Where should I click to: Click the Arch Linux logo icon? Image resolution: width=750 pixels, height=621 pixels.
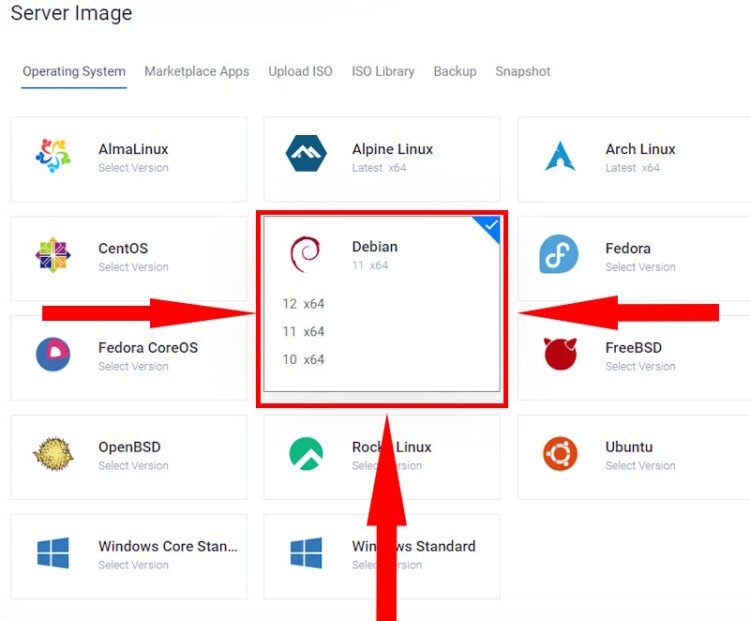coord(560,156)
